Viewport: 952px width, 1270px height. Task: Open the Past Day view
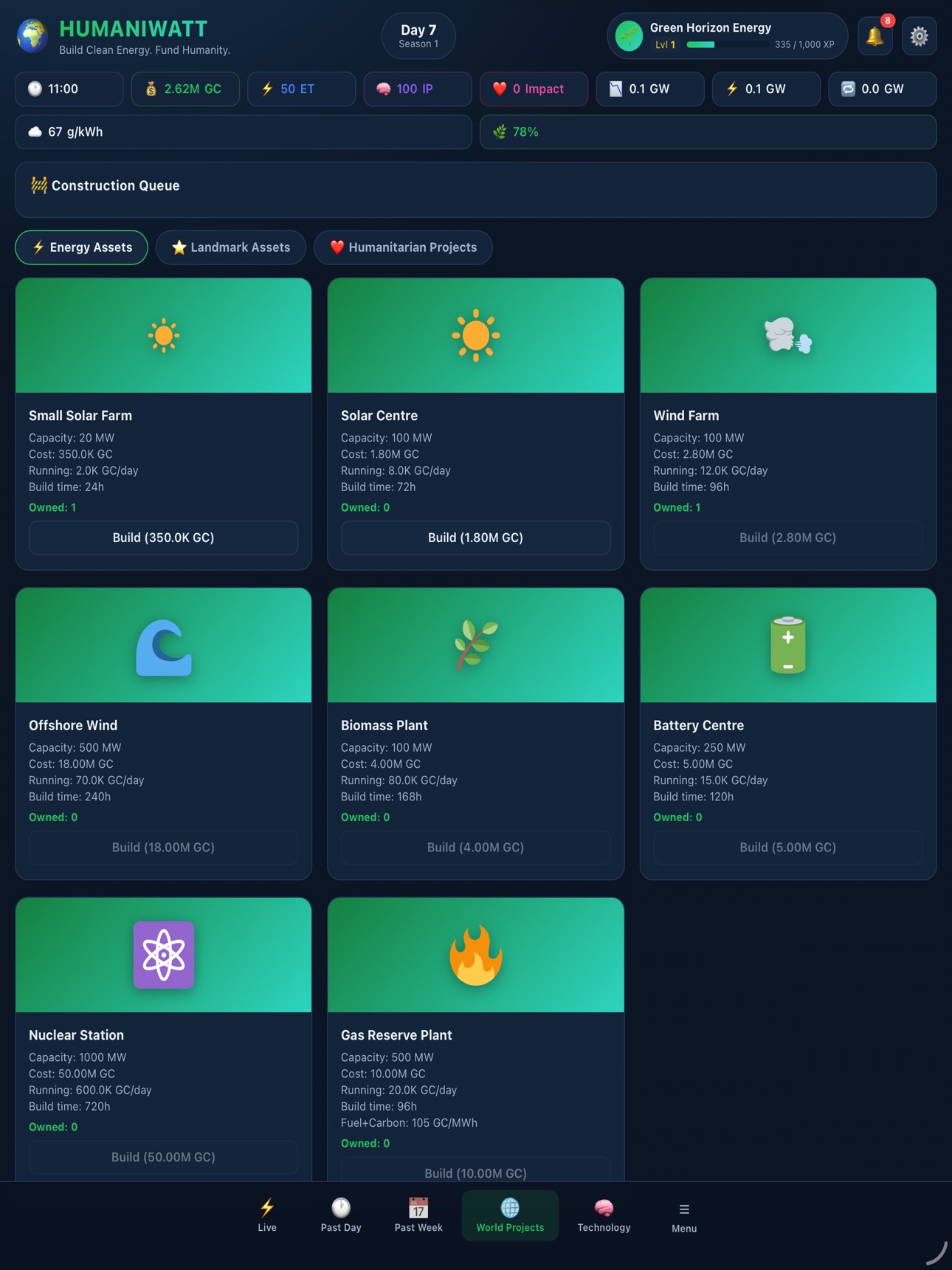point(341,1215)
